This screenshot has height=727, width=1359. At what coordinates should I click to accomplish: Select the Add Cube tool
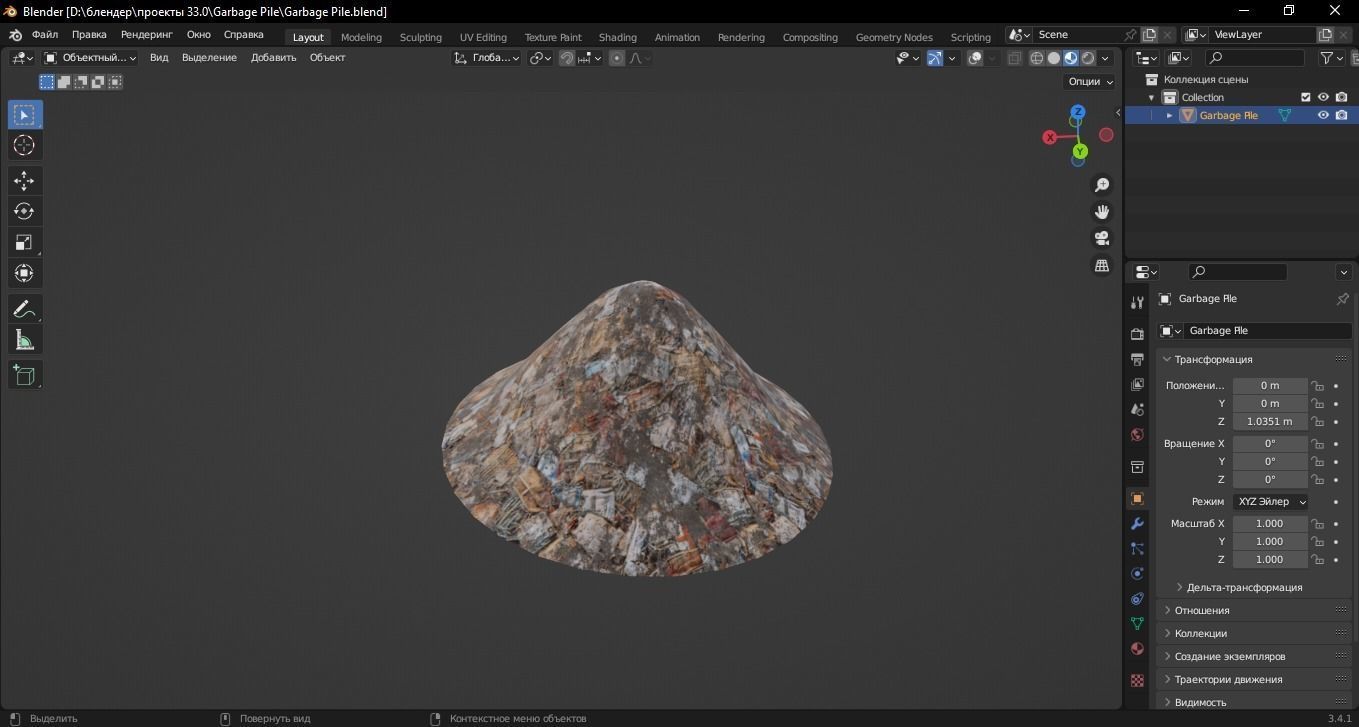[x=24, y=375]
